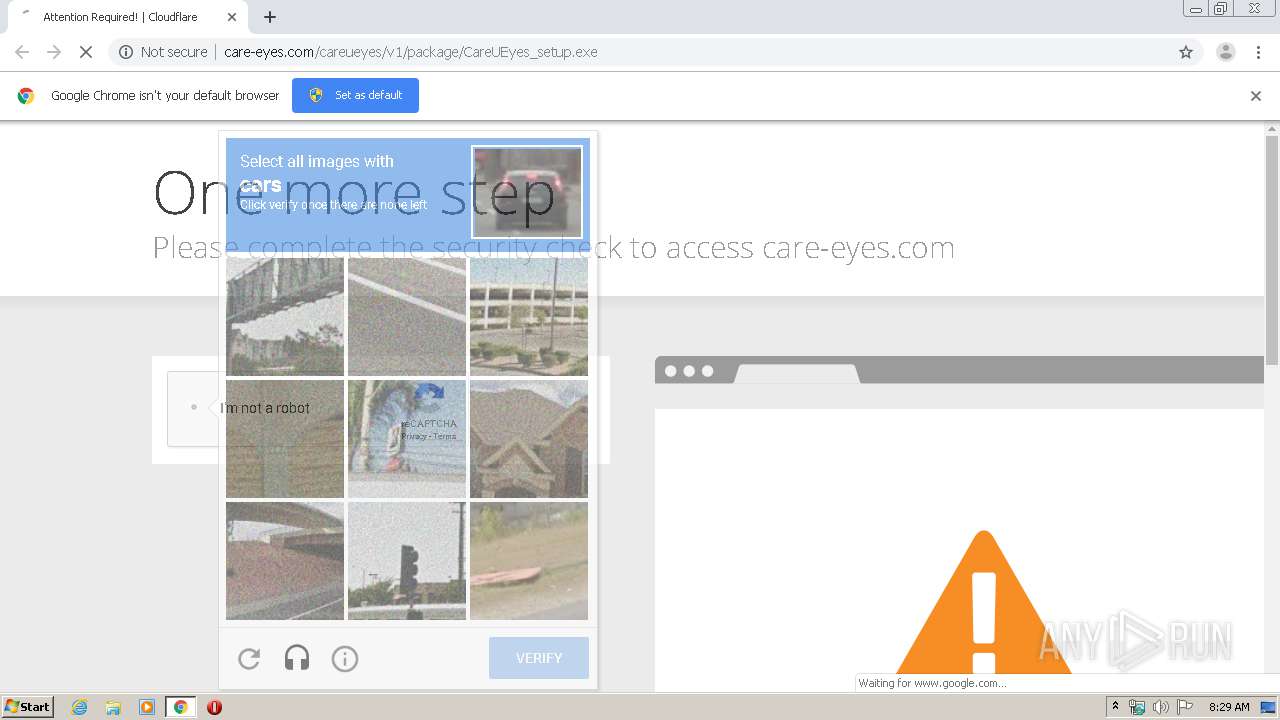The width and height of the screenshot is (1280, 720).
Task: Select the house rooftop tile
Action: point(529,439)
